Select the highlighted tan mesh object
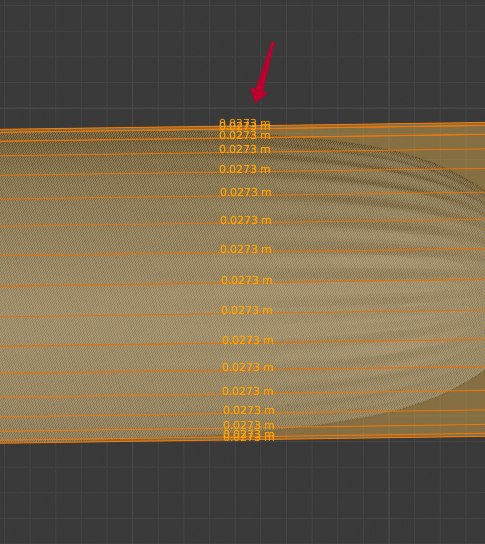 [x=242, y=283]
